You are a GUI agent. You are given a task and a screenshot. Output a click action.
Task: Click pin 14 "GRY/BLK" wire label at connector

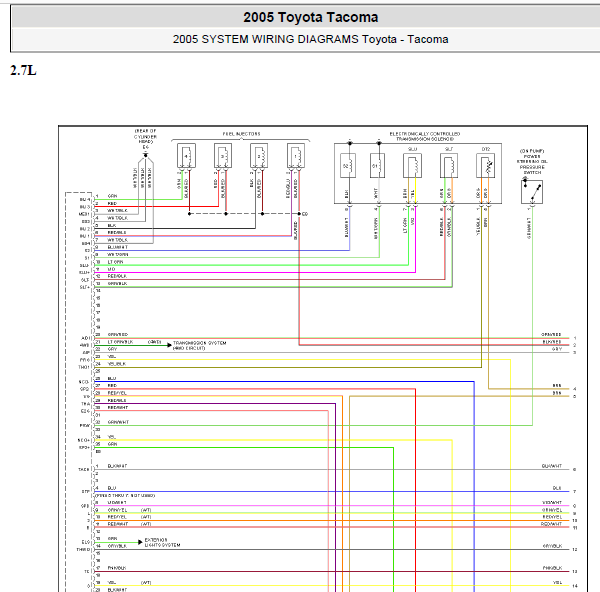[117, 546]
